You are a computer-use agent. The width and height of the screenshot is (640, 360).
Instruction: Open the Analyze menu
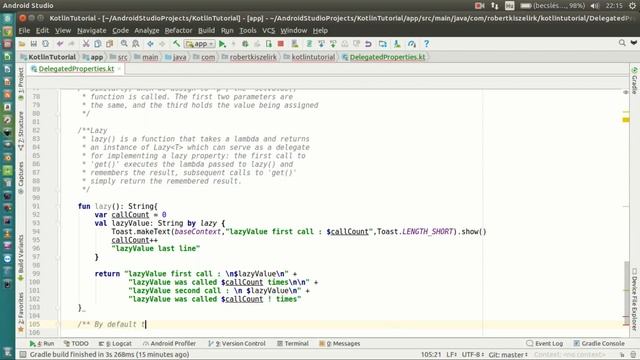click(x=147, y=31)
